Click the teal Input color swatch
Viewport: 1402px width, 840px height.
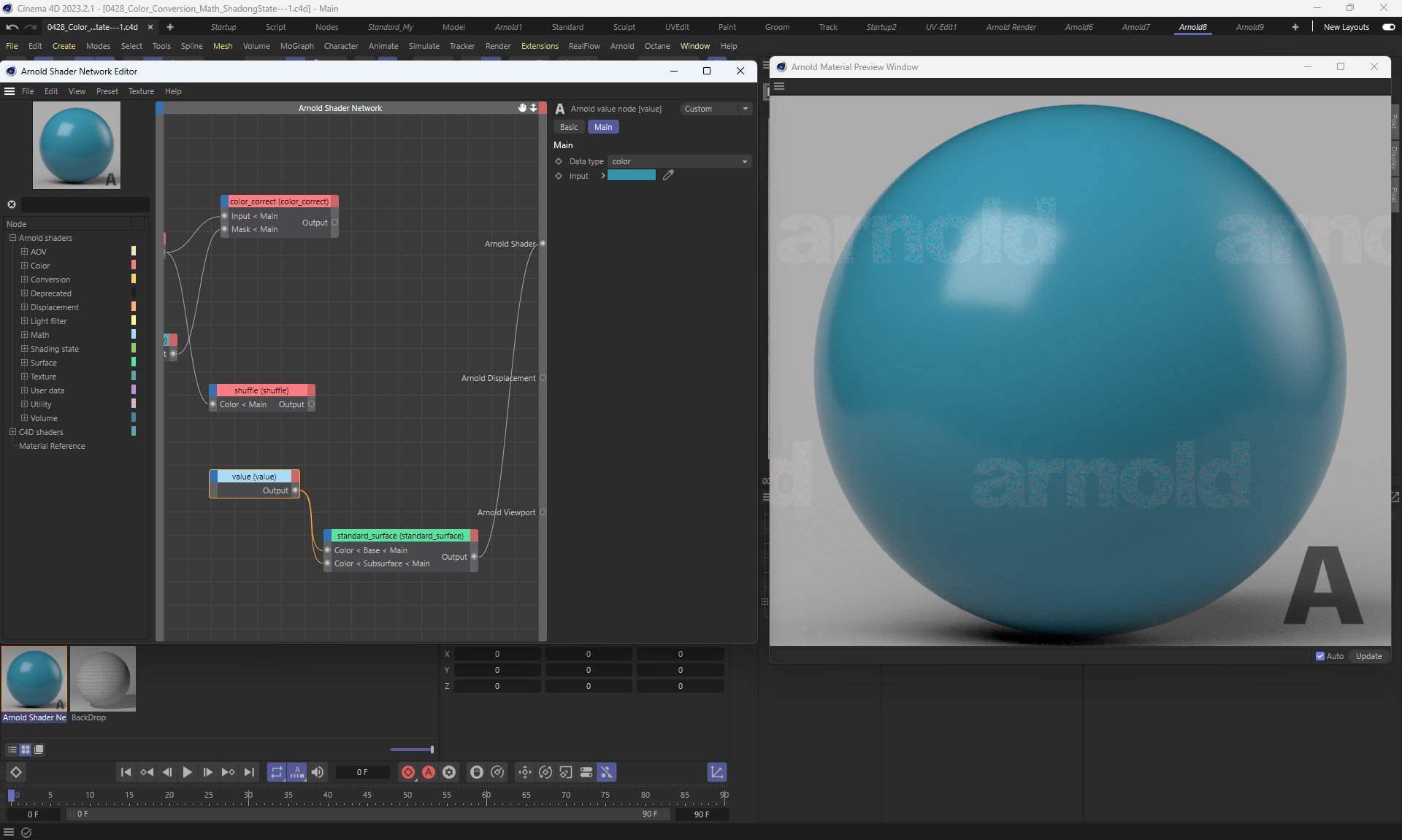coord(631,175)
